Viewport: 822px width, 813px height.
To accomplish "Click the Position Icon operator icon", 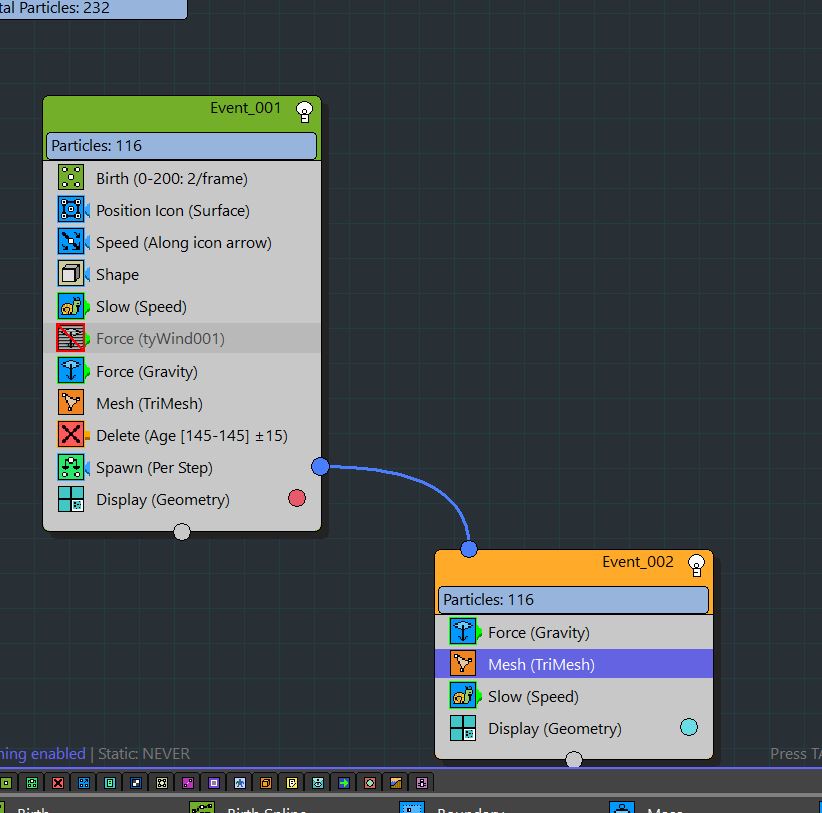I will click(x=71, y=210).
